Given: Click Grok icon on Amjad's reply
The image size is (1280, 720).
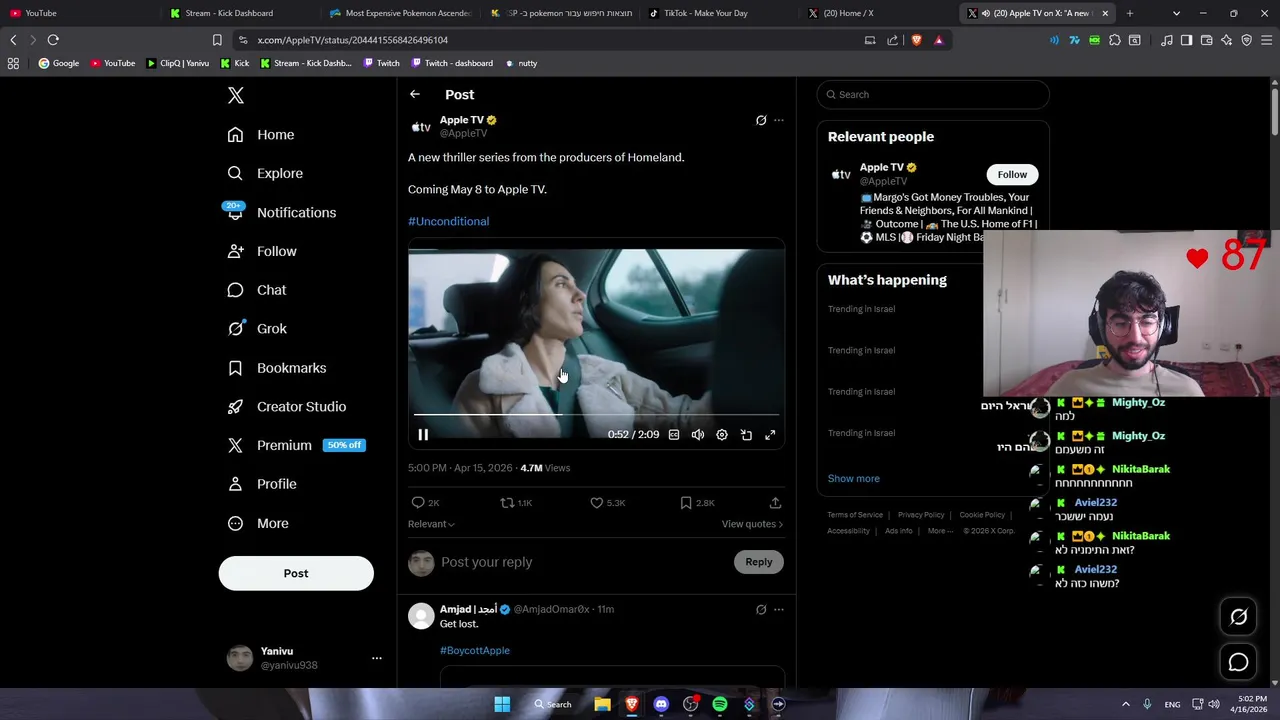Looking at the screenshot, I should (761, 609).
